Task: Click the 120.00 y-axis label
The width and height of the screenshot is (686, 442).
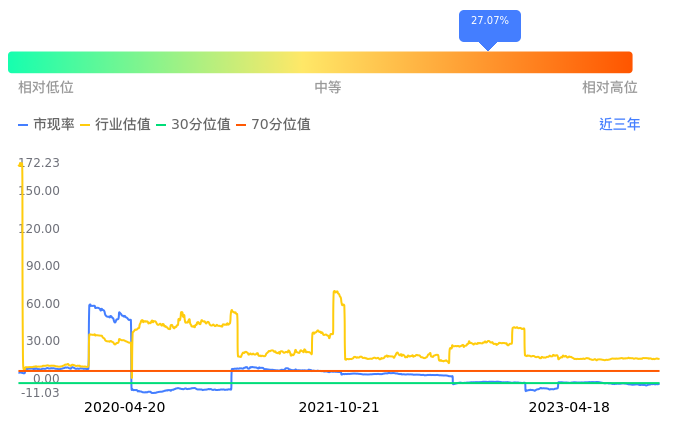Action: (40, 229)
